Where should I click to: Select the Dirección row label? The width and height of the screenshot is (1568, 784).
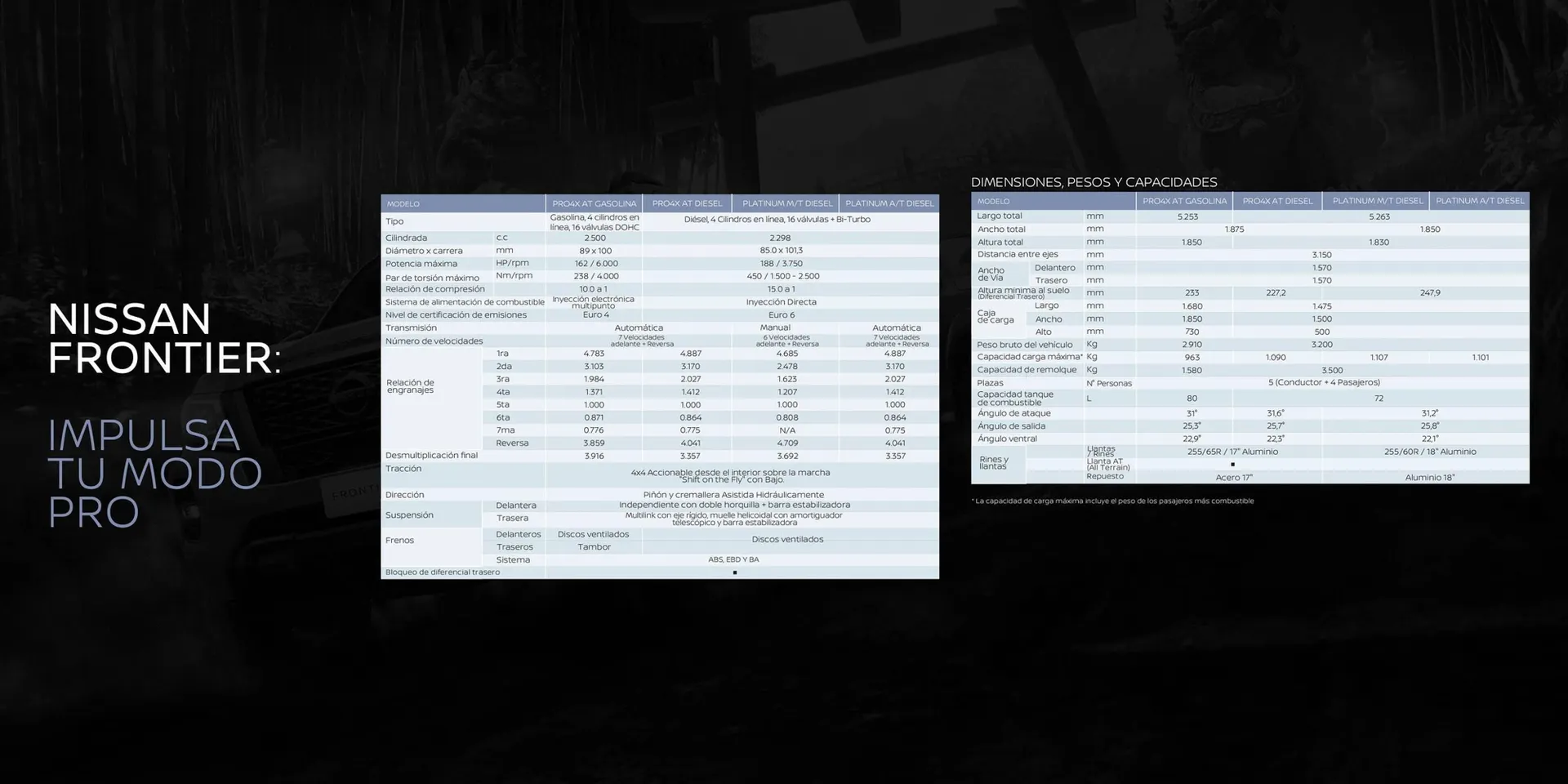pyautogui.click(x=404, y=495)
